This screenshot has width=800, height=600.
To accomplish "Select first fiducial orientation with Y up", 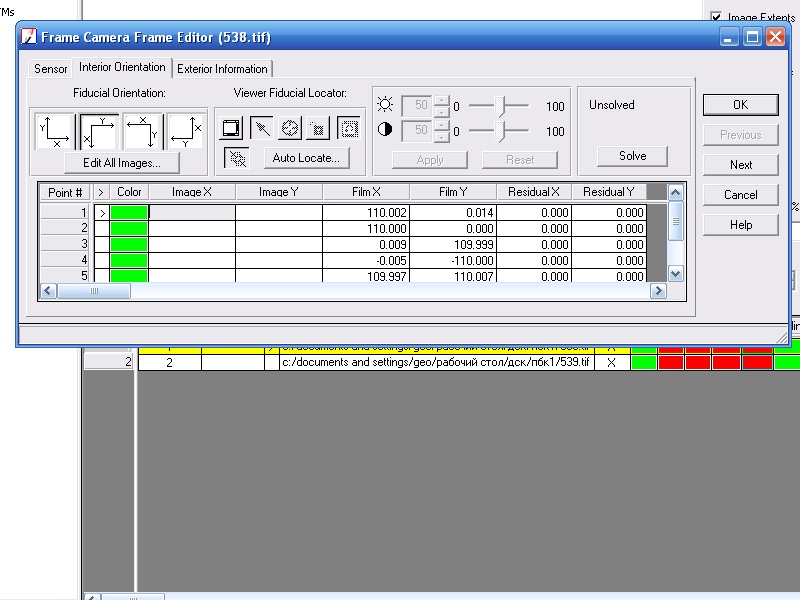I will [x=55, y=130].
